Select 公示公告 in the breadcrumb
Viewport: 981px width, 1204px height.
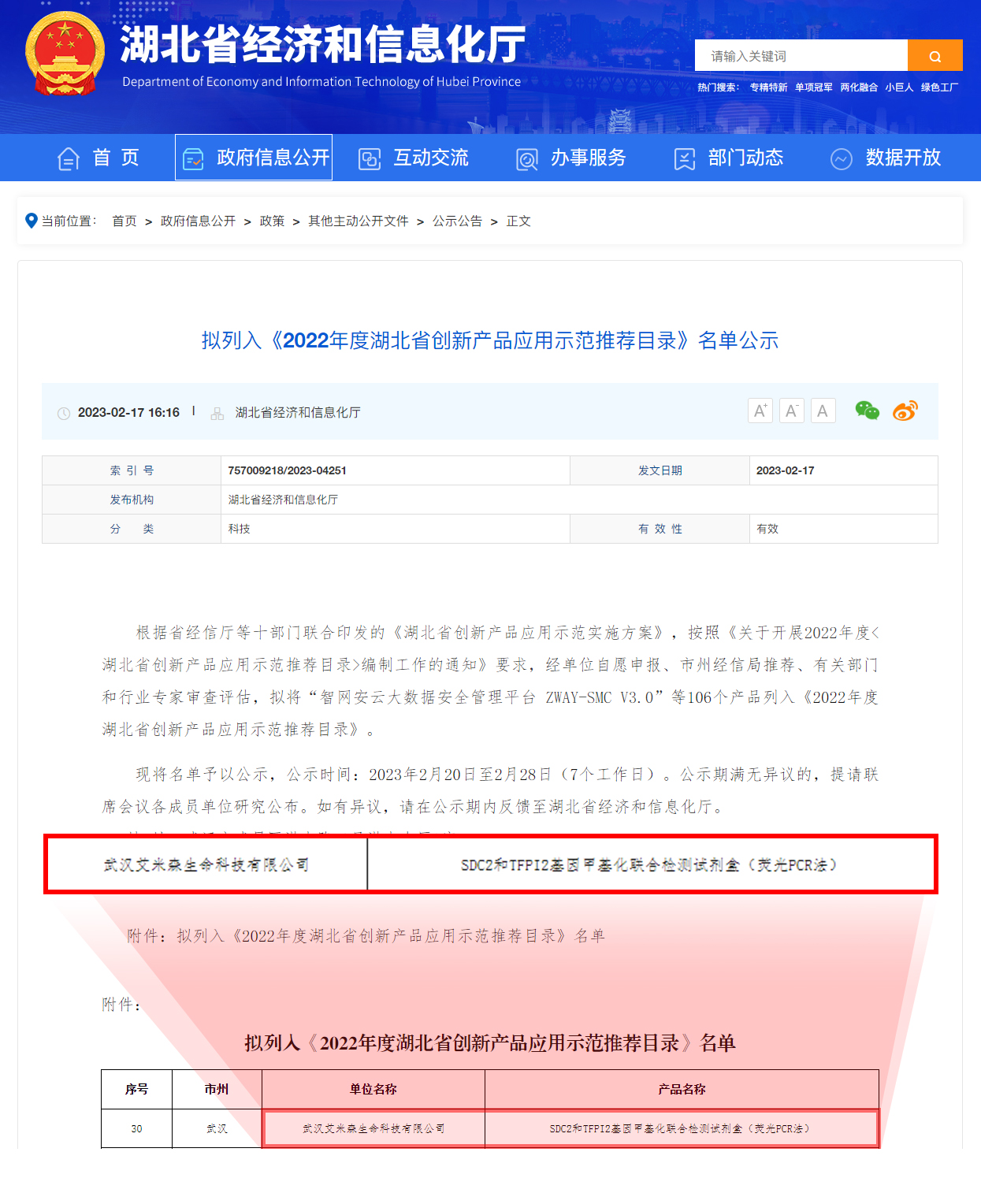pyautogui.click(x=457, y=221)
